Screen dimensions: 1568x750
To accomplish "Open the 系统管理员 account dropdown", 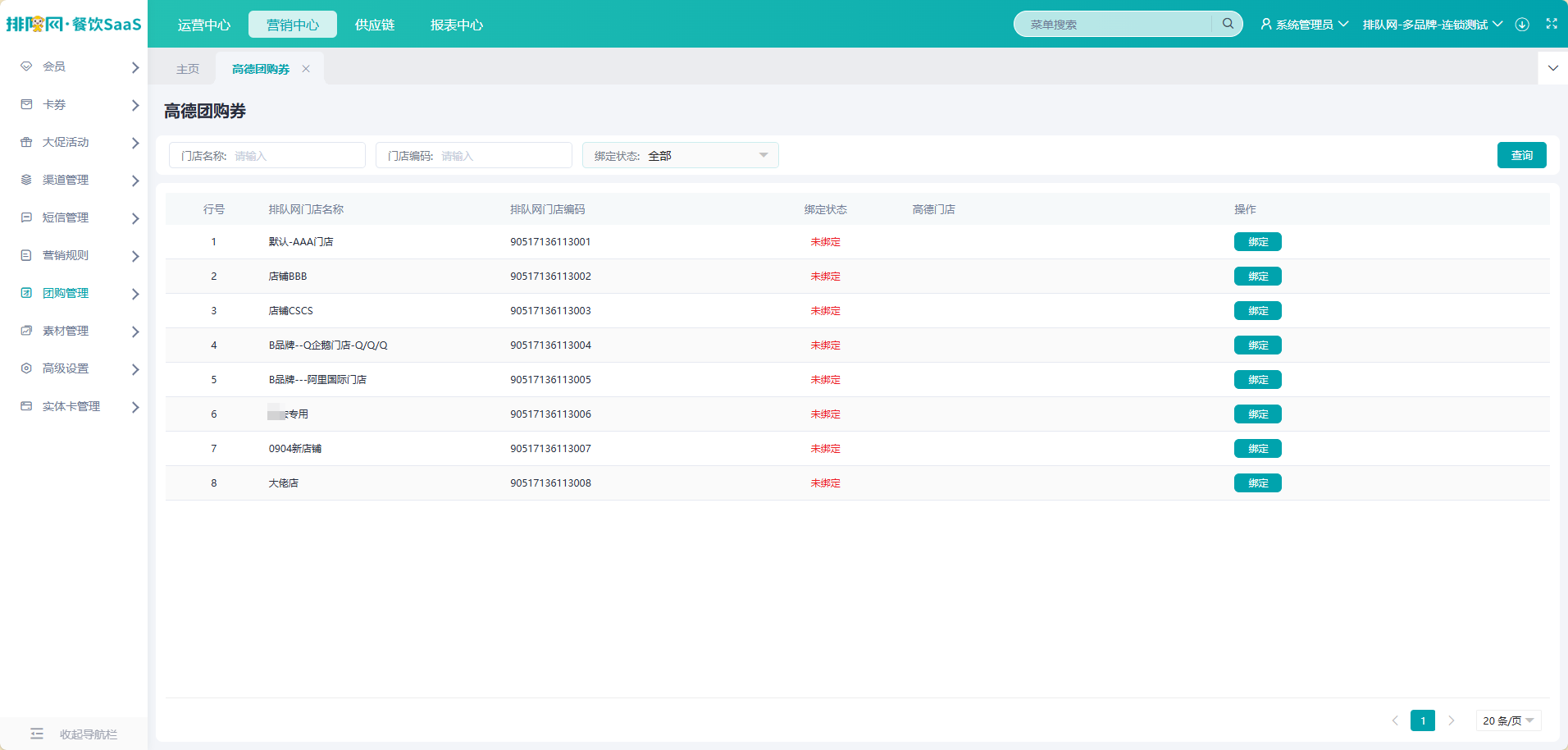I will click(x=1305, y=25).
